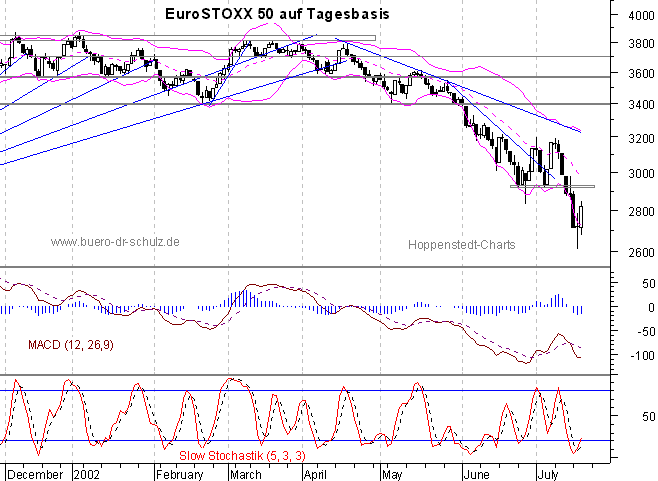The height and width of the screenshot is (481, 658).
Task: Click the 3000 price axis value
Action: (x=642, y=173)
